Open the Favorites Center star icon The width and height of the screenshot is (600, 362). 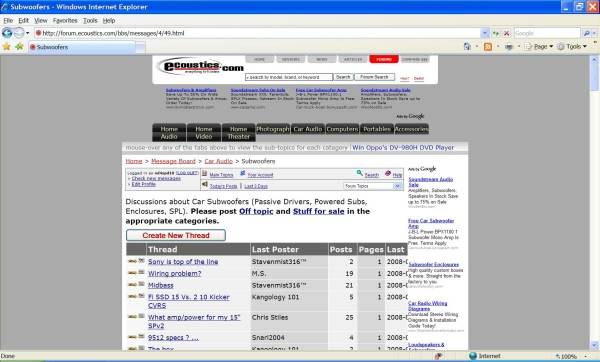(x=7, y=47)
